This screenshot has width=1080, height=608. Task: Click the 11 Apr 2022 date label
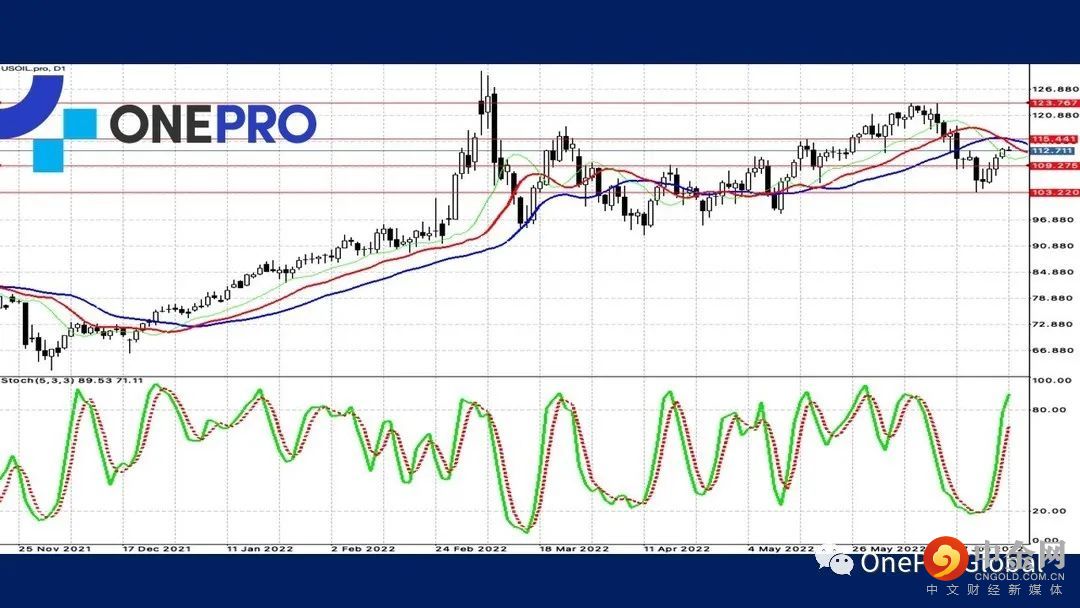676,549
